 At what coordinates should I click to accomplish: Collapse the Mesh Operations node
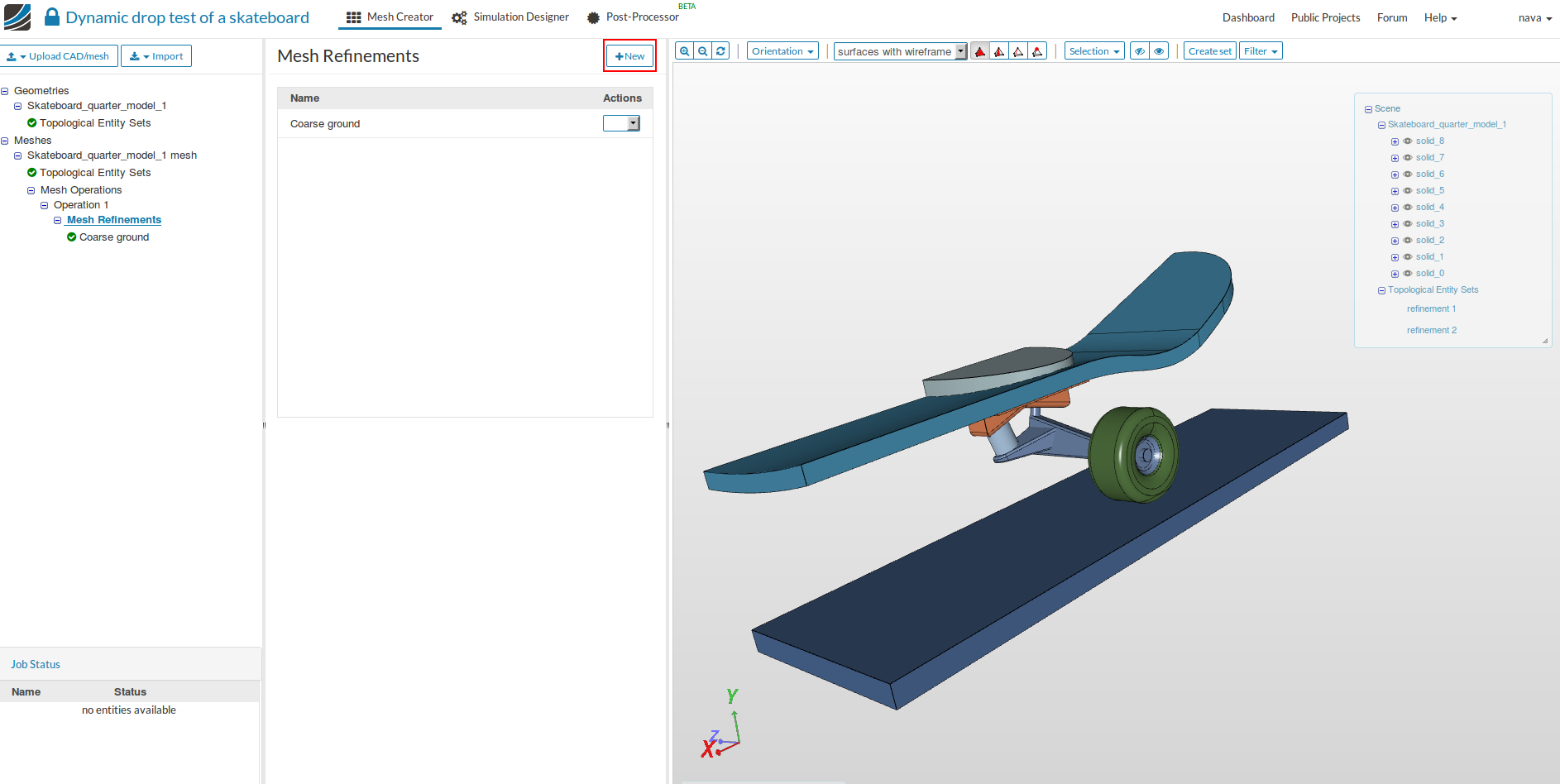(31, 190)
